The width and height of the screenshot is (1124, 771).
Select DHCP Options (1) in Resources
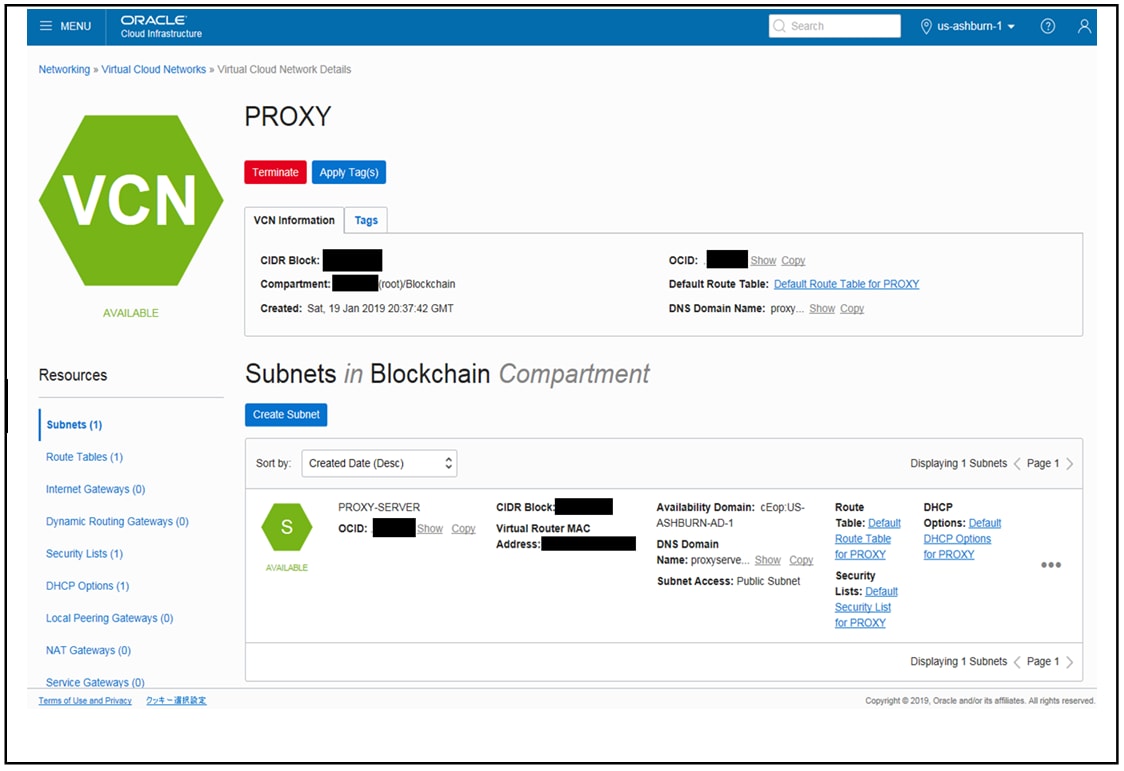pyautogui.click(x=87, y=585)
